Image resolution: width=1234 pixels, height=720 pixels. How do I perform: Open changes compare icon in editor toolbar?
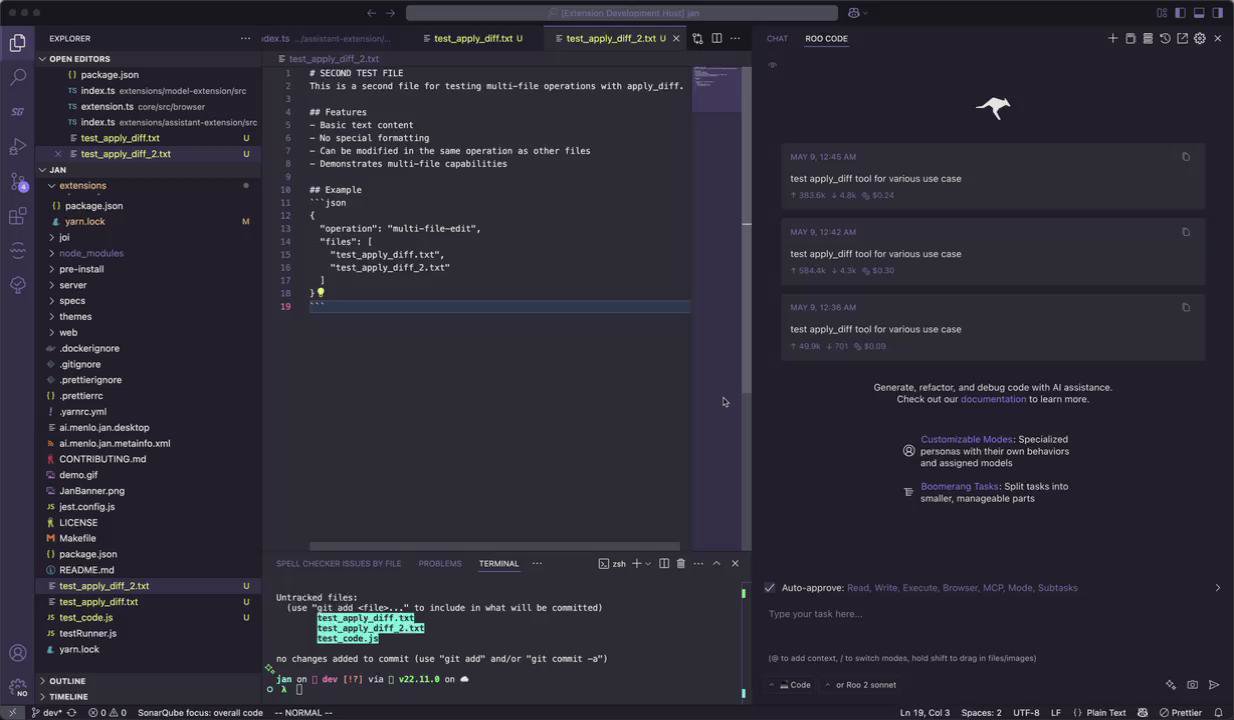click(698, 38)
